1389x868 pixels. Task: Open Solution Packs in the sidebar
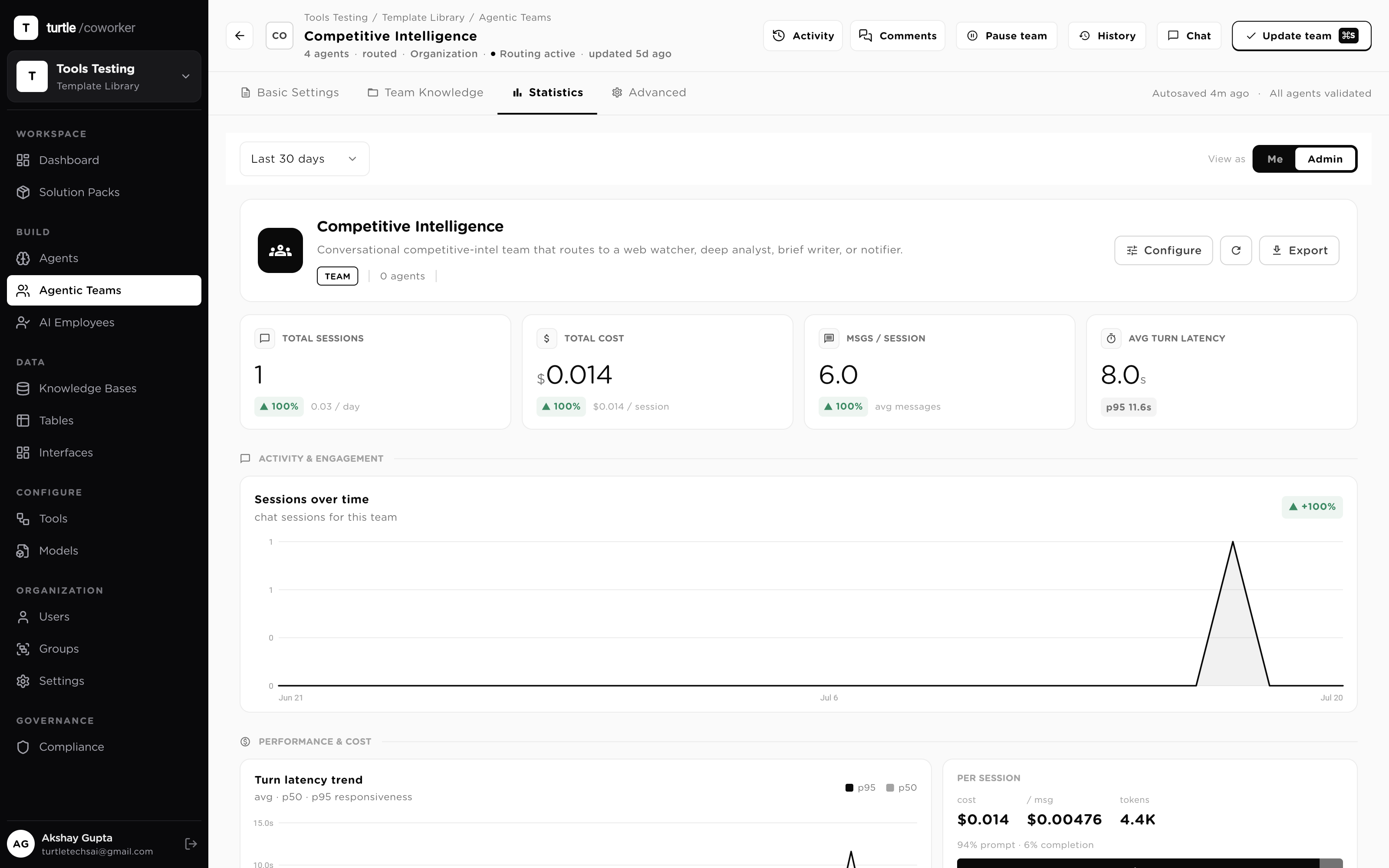click(104, 192)
